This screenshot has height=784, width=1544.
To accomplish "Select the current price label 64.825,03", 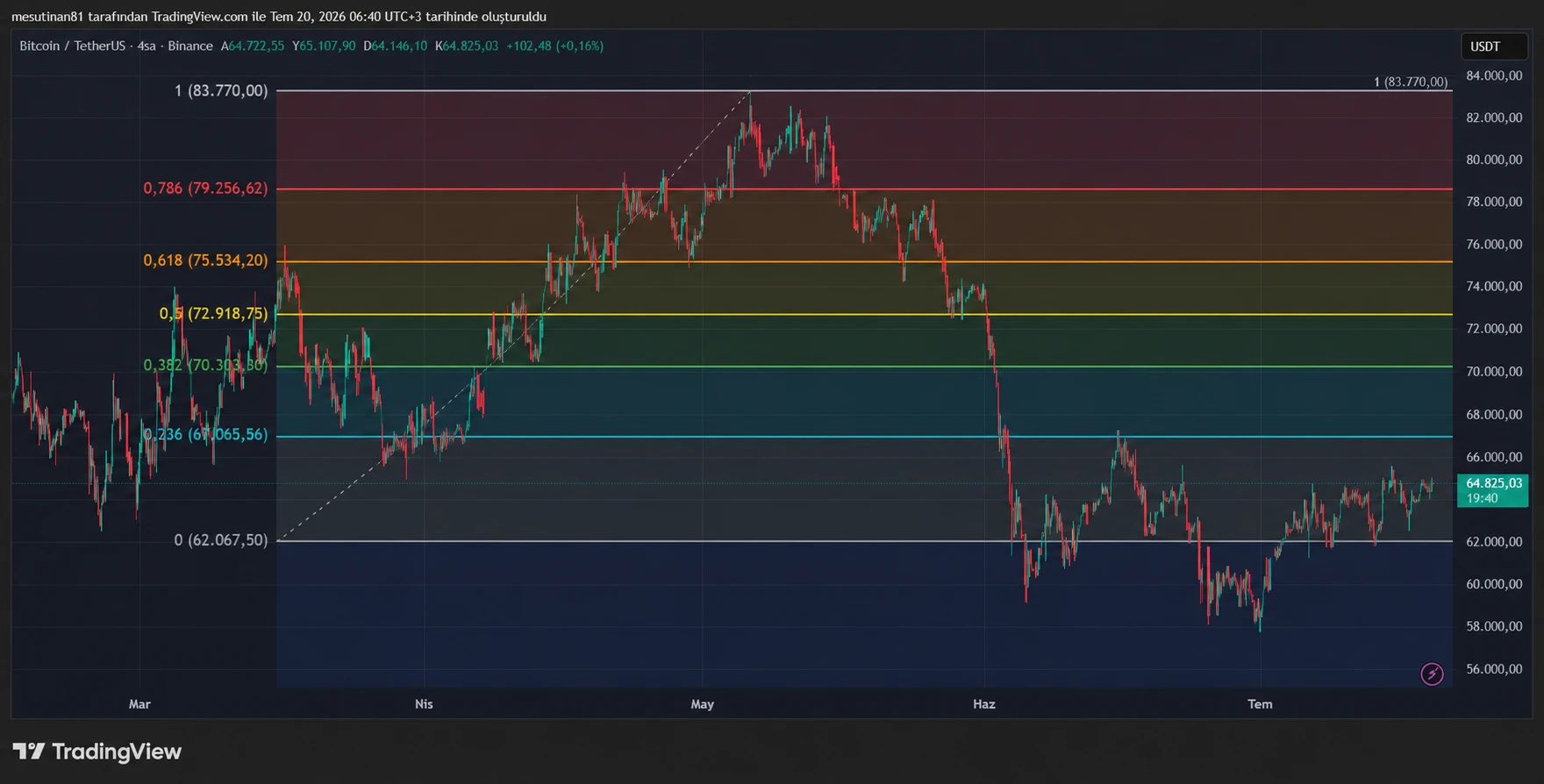I will [1492, 490].
